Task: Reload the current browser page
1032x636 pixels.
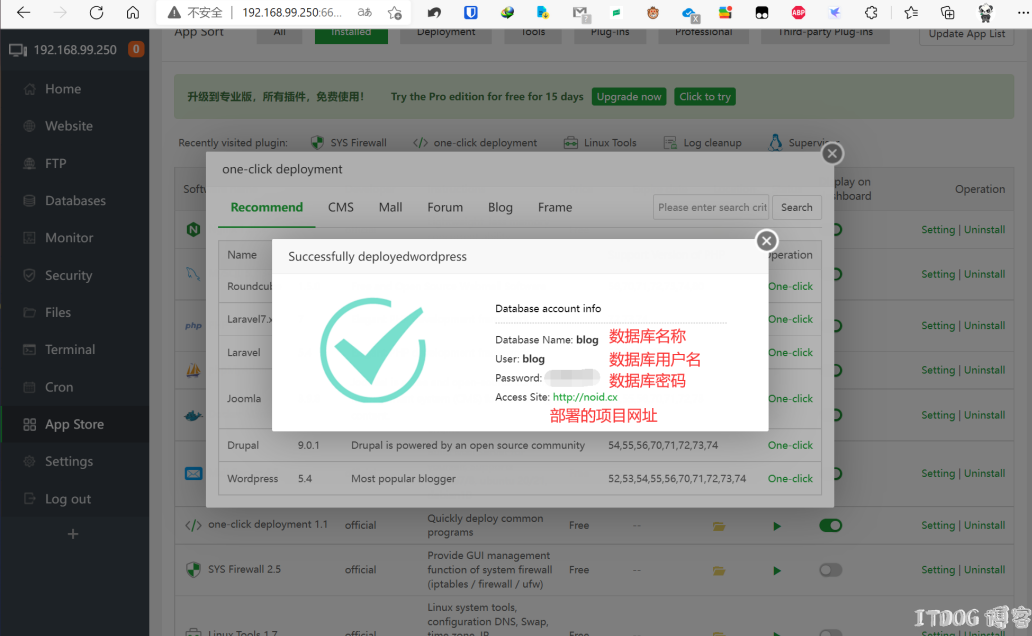Action: tap(96, 13)
